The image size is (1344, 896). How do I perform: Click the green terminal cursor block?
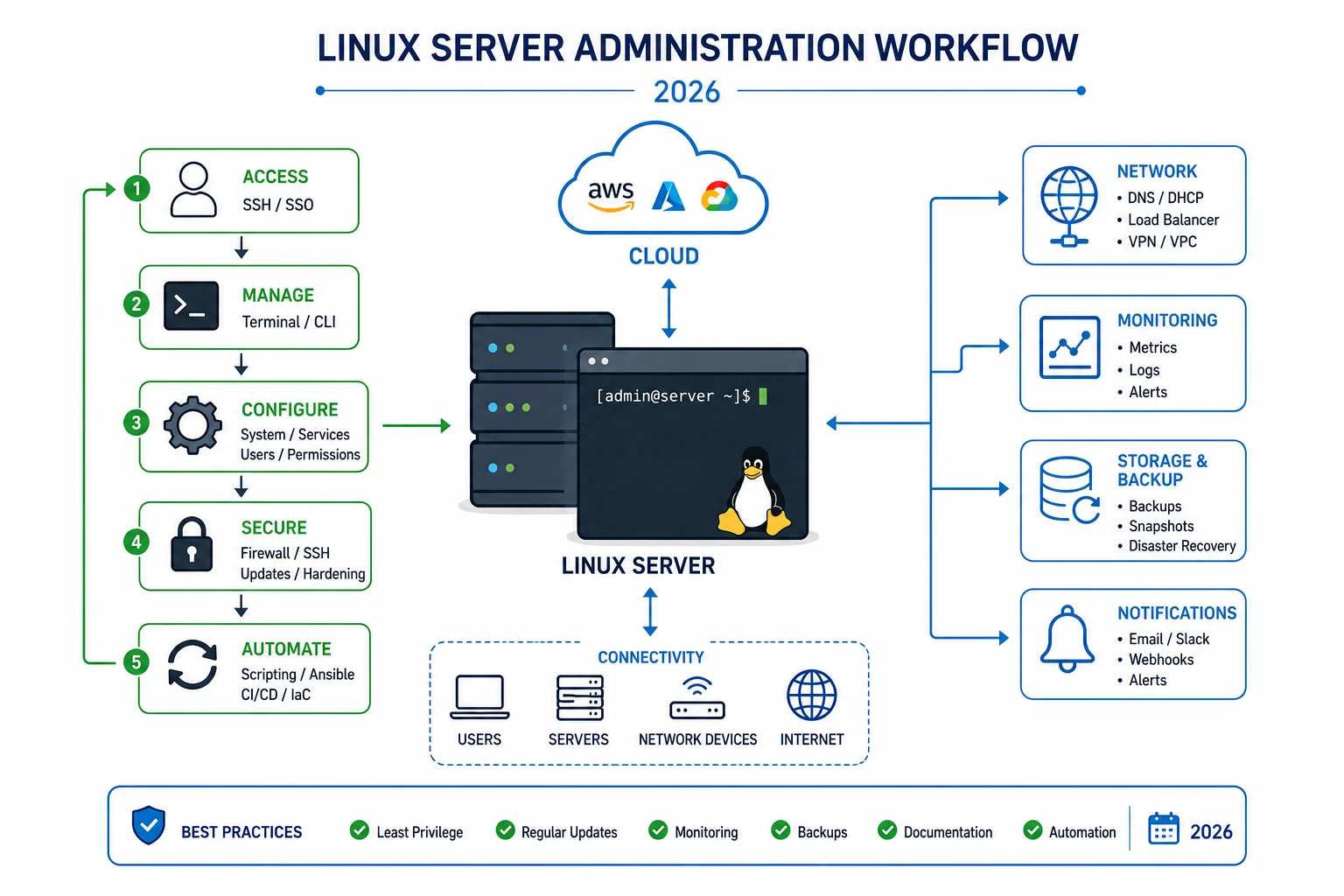click(763, 396)
